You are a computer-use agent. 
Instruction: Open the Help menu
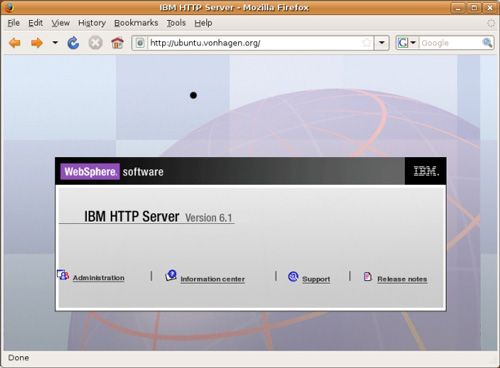pos(203,23)
